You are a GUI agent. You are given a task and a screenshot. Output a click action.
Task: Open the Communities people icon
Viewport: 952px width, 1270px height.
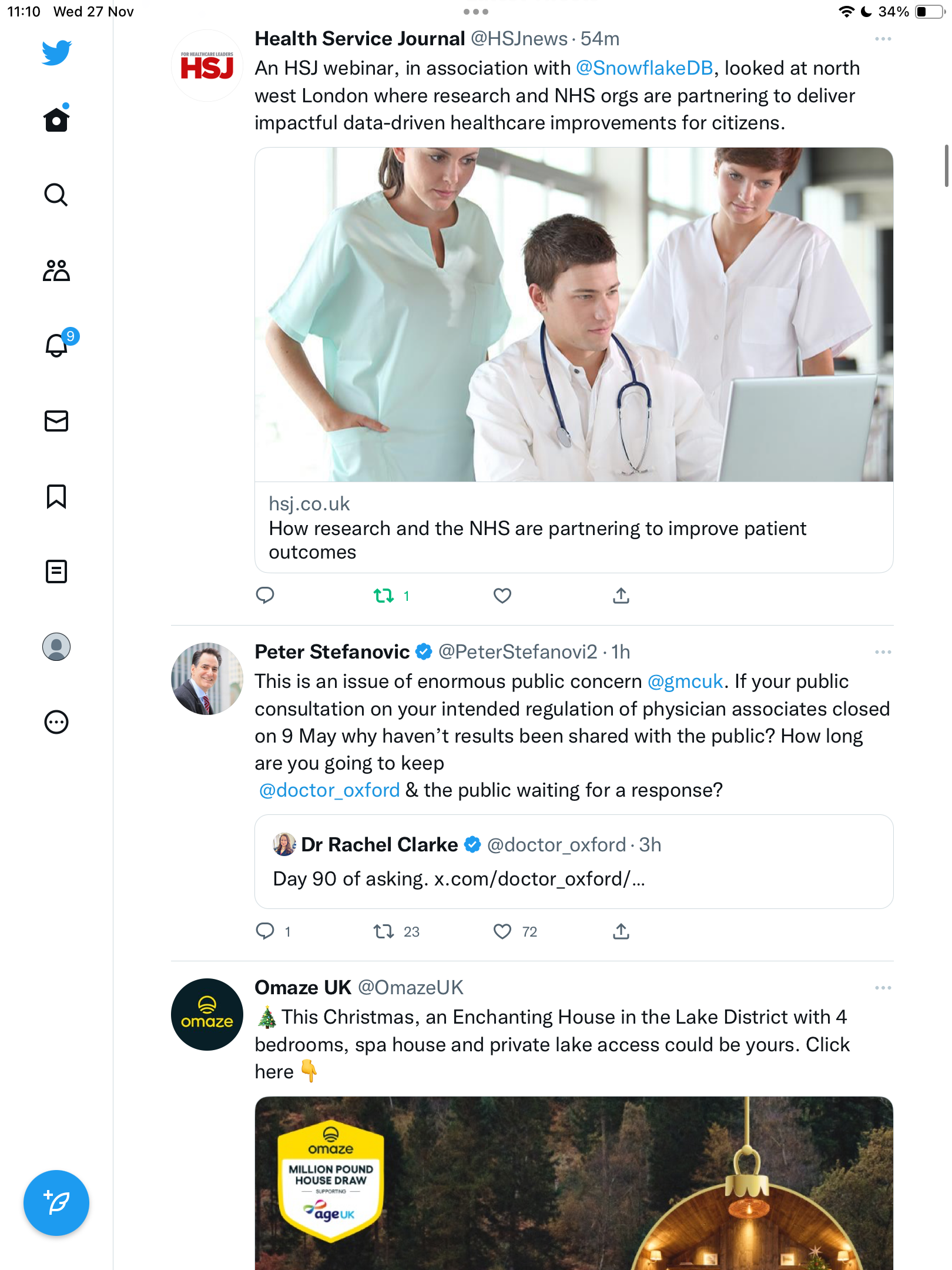point(56,270)
